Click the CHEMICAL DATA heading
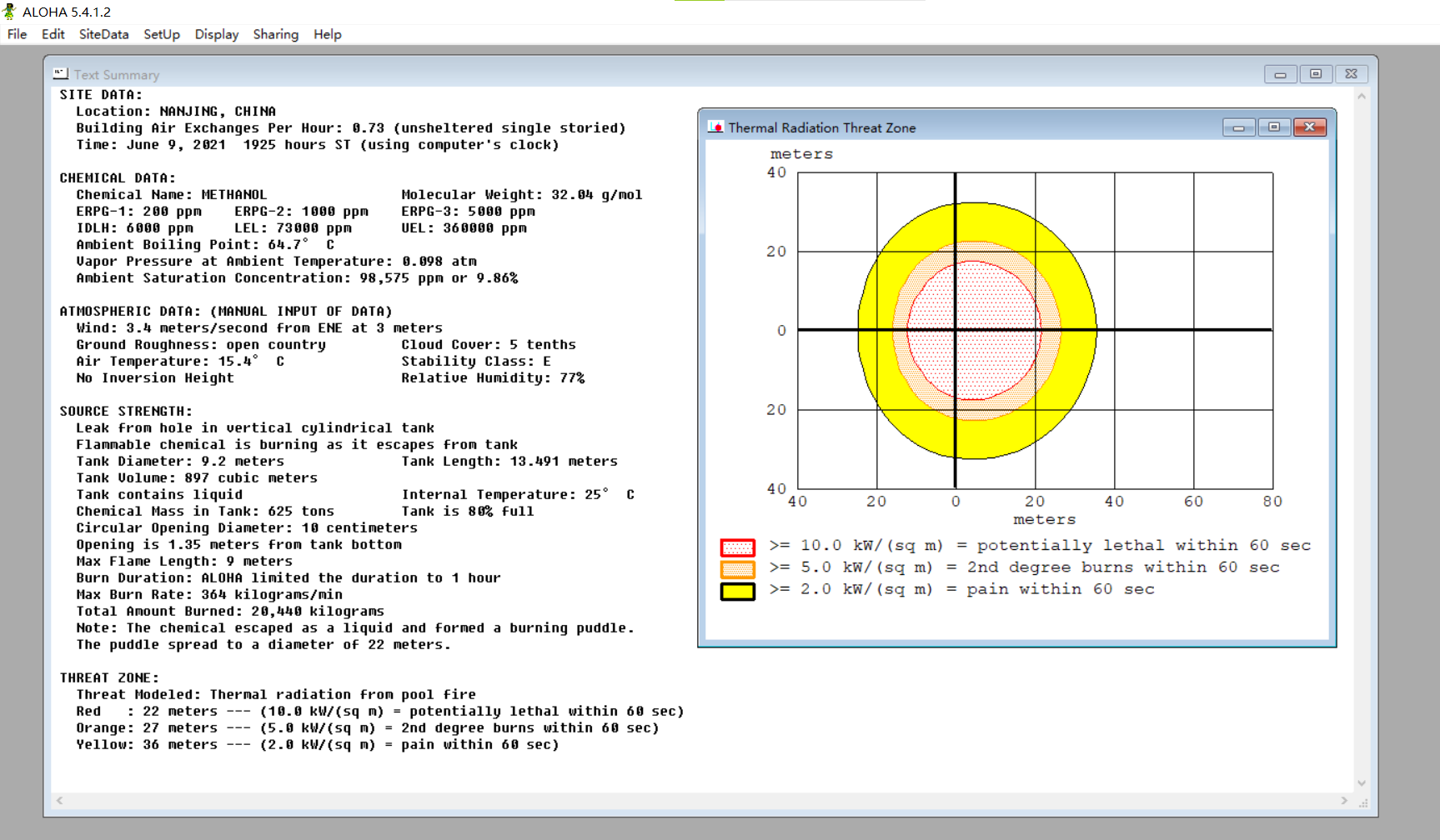Screen dimensions: 1440x840 pyautogui.click(x=118, y=178)
